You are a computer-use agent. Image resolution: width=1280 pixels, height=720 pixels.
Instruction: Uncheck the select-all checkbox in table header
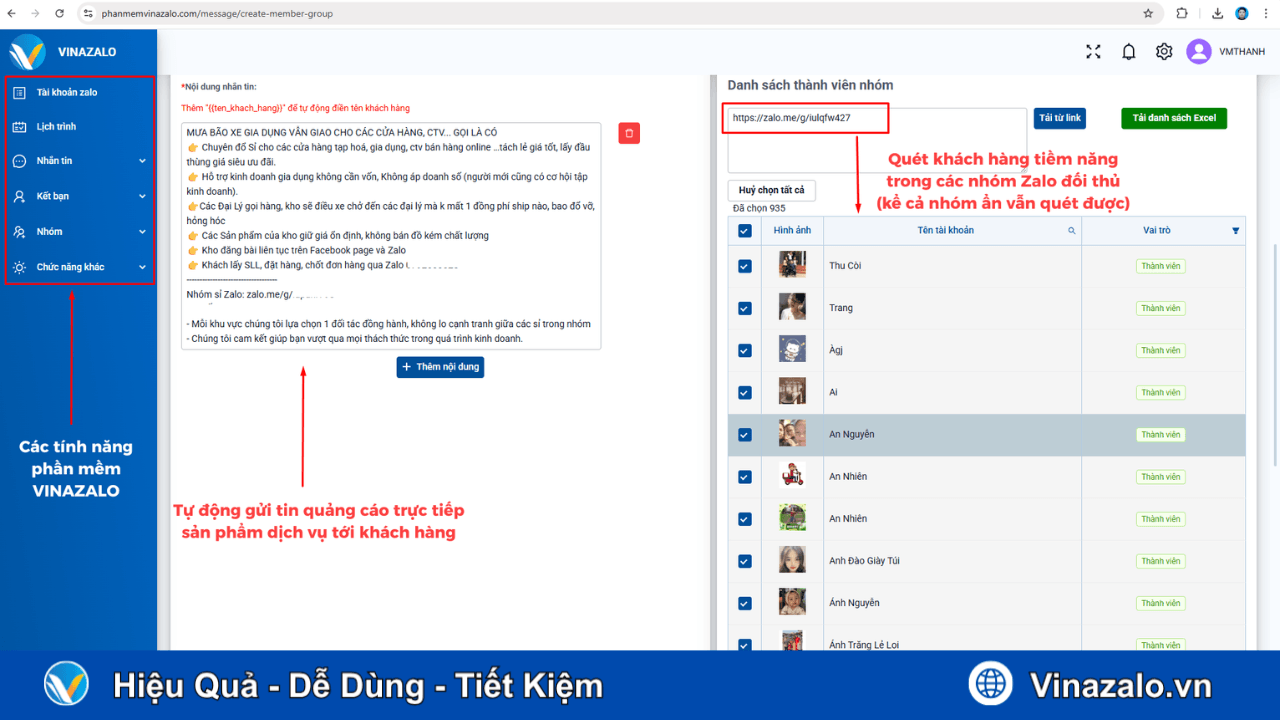point(744,230)
